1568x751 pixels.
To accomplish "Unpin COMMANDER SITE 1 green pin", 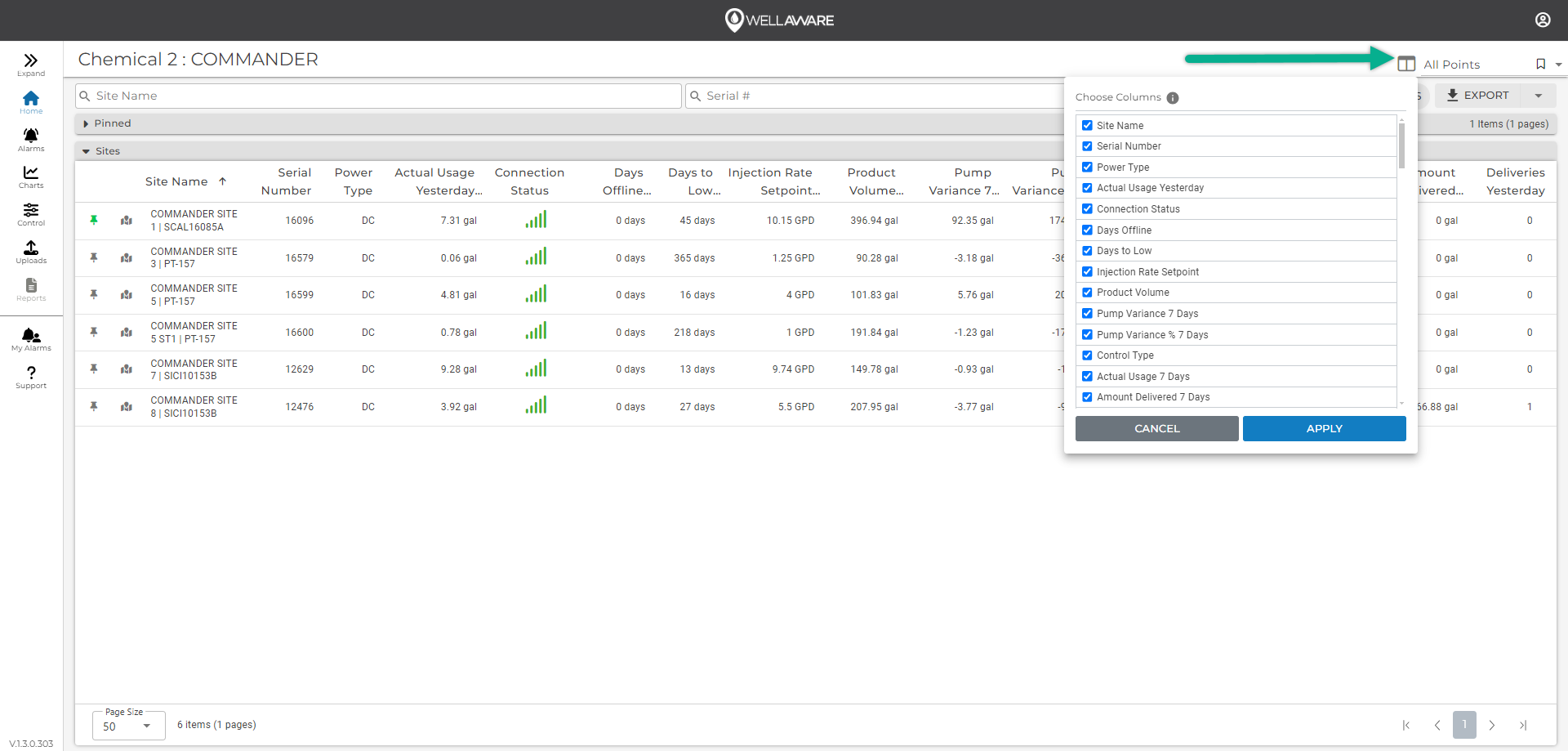I will [94, 220].
